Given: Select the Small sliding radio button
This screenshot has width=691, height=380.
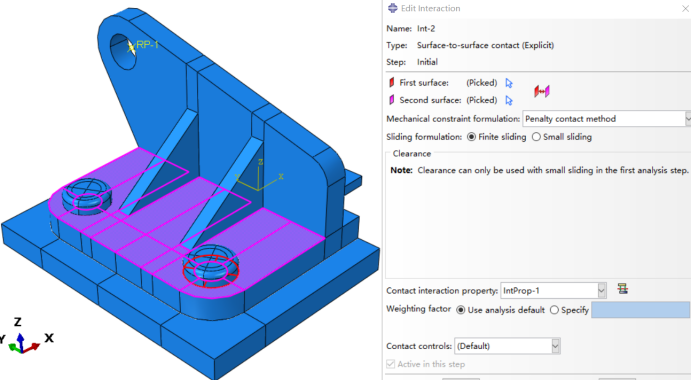Looking at the screenshot, I should click(x=536, y=137).
